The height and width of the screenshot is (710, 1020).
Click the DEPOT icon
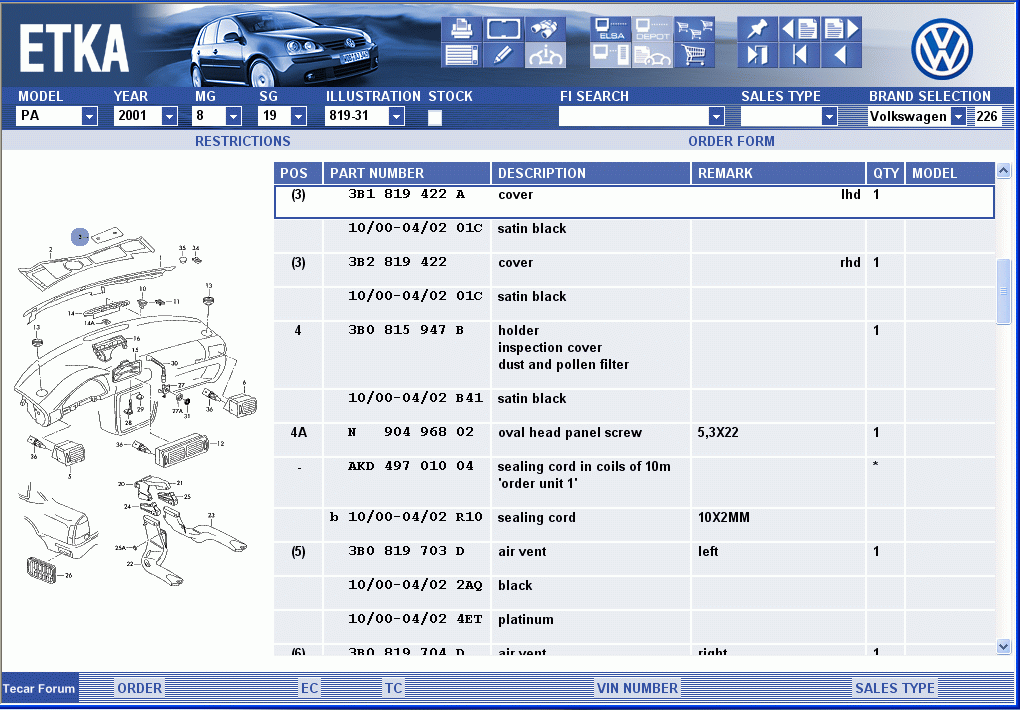pyautogui.click(x=652, y=29)
